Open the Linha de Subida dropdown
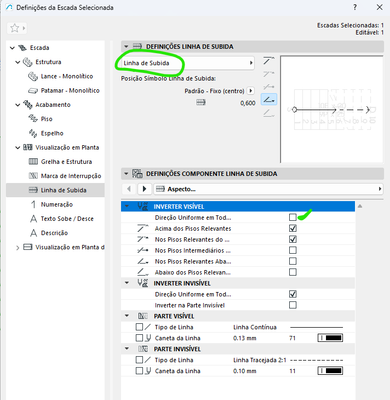The height and width of the screenshot is (400, 390). tap(188, 63)
